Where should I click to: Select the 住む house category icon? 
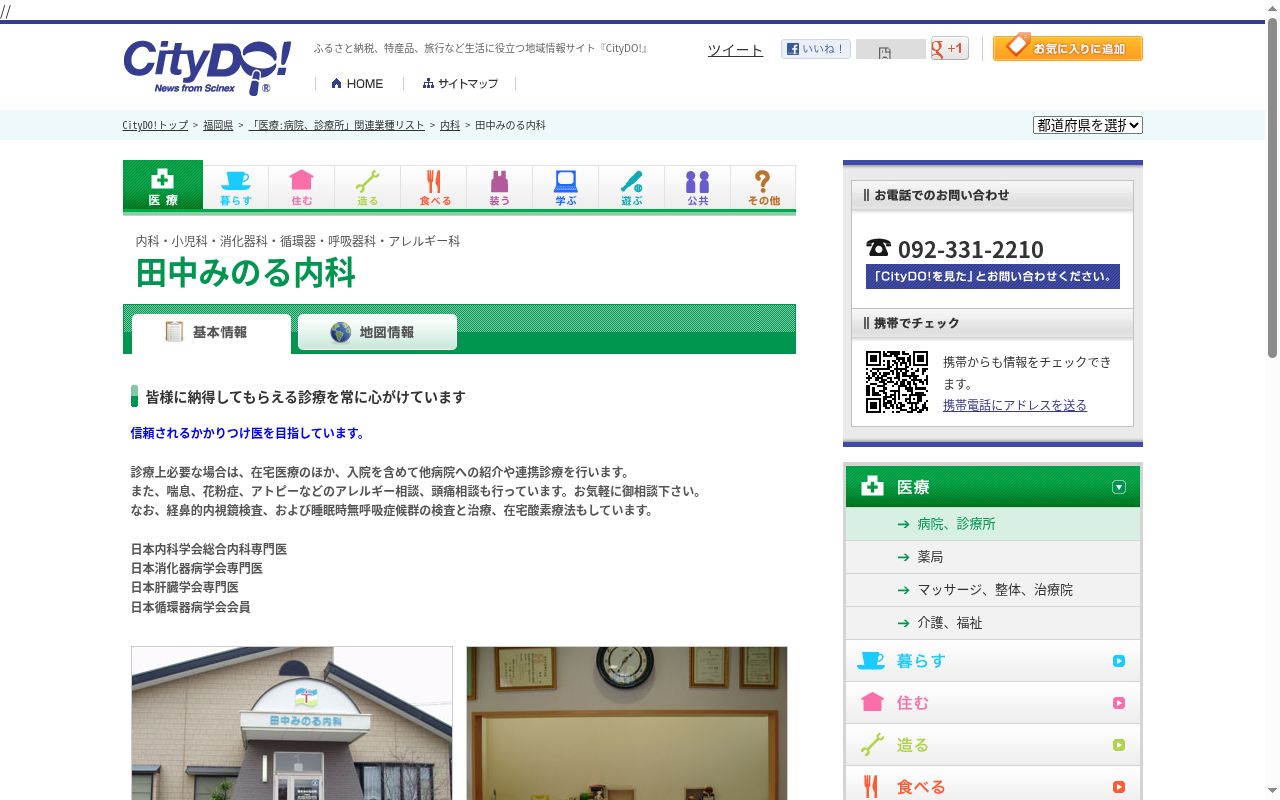(302, 188)
